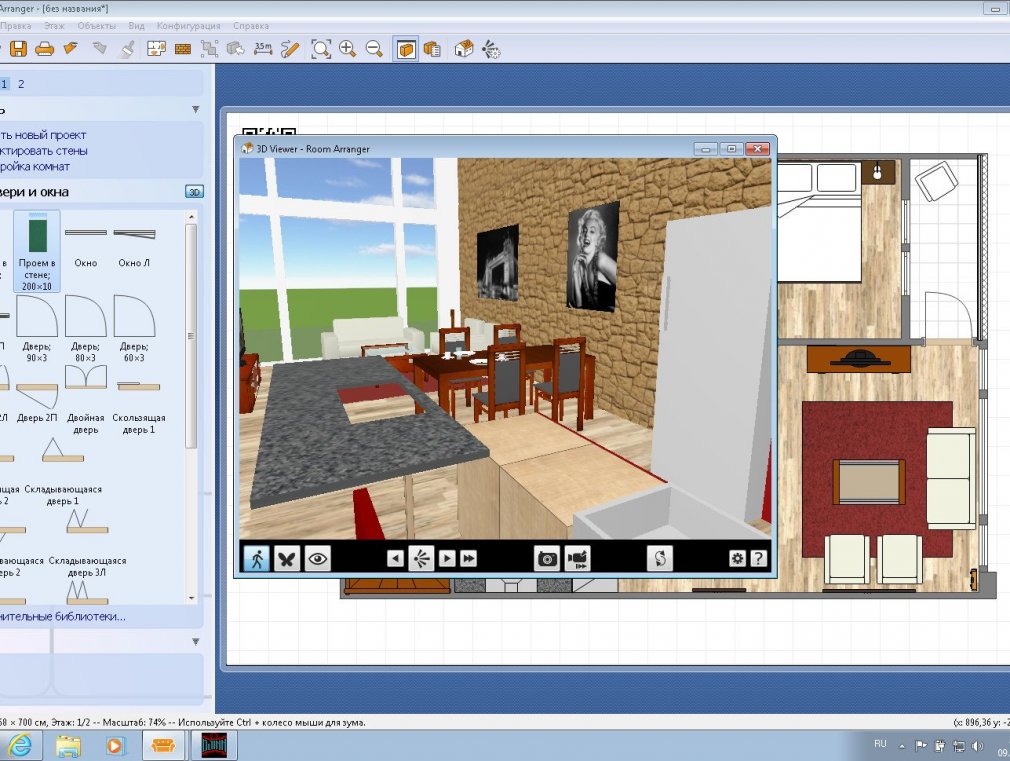
Task: Select the Дверь 90×3 door item
Action: coord(37,329)
